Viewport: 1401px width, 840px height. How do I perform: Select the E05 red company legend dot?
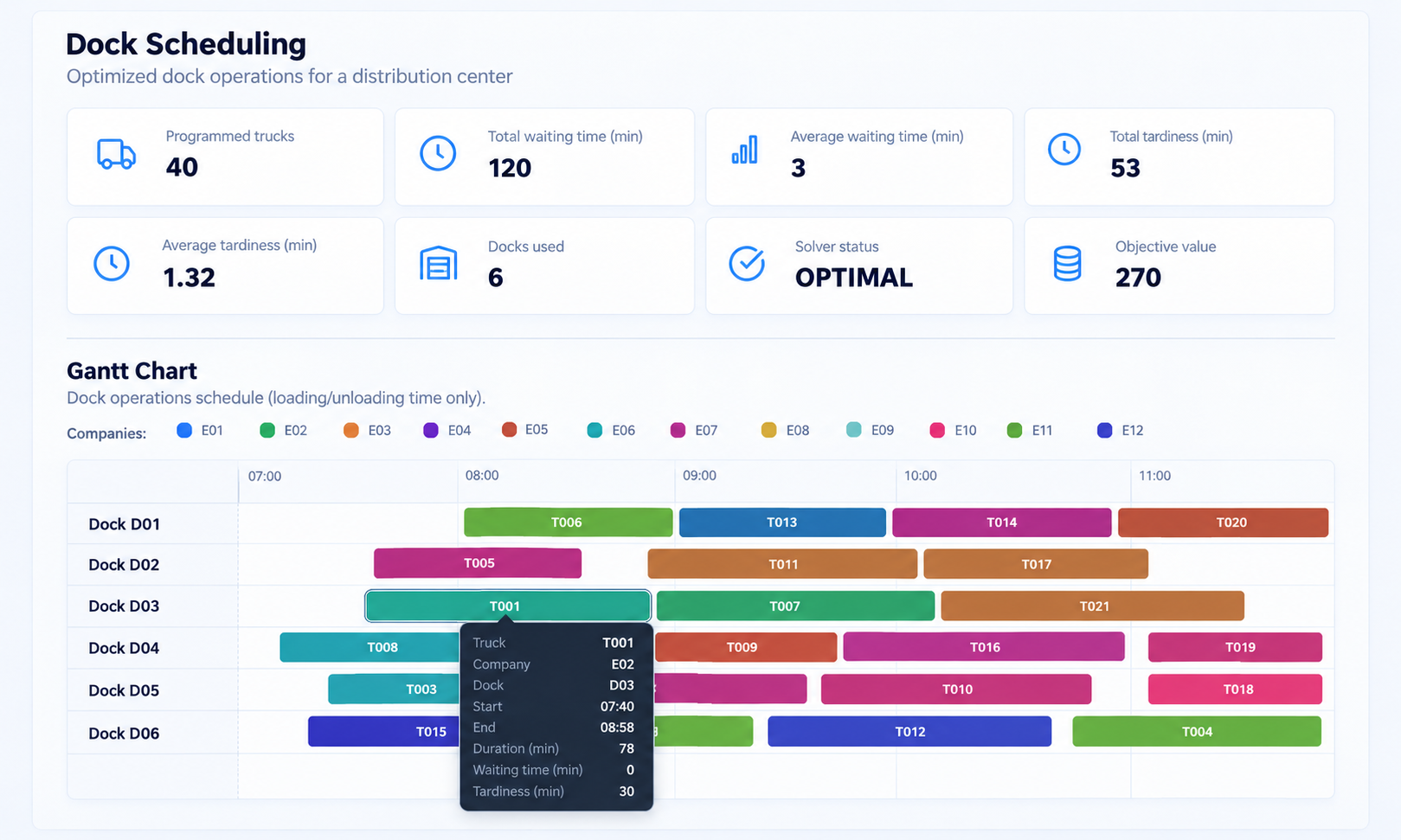pos(510,429)
